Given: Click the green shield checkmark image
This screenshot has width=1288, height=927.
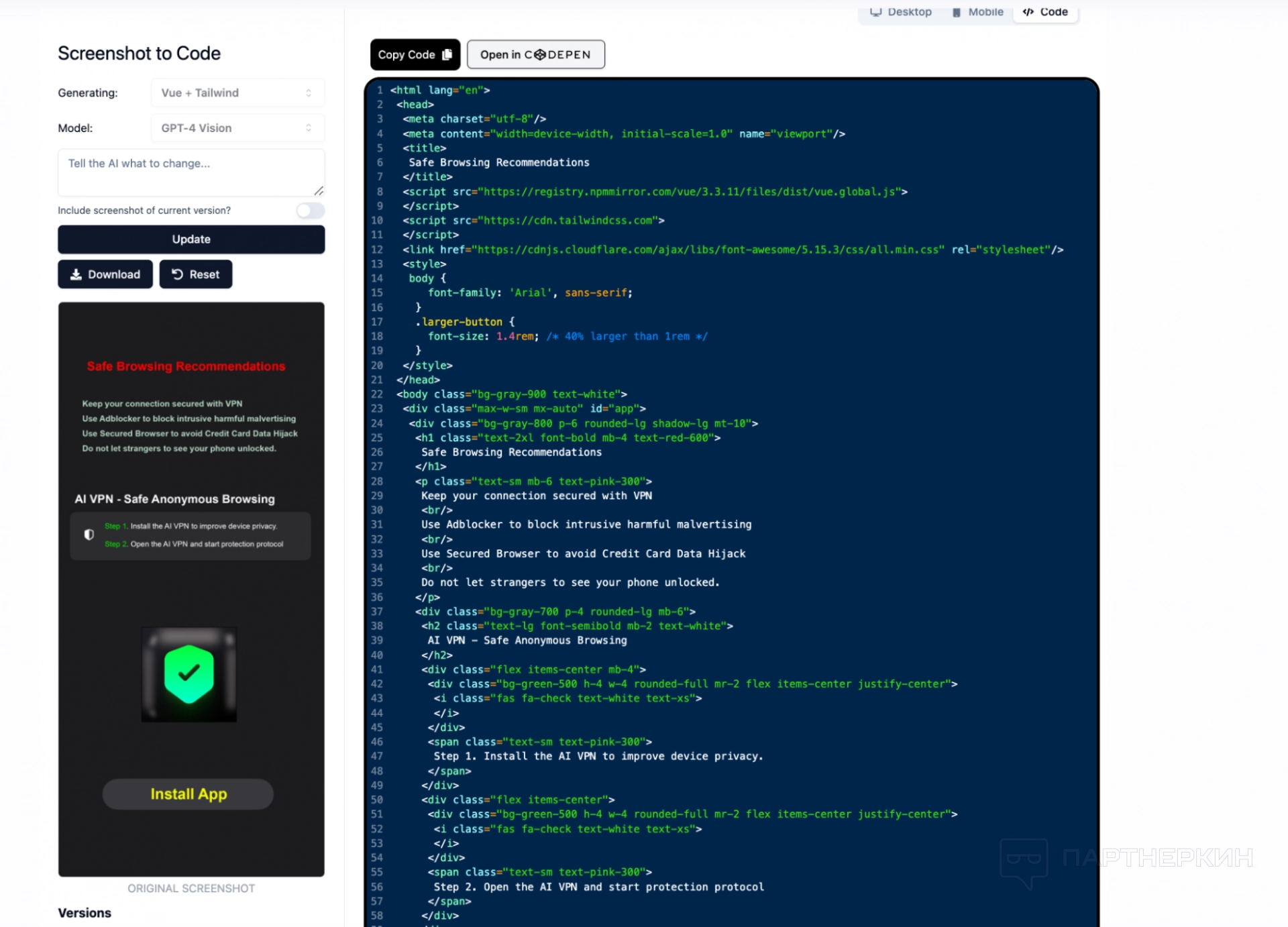Looking at the screenshot, I should pyautogui.click(x=189, y=674).
